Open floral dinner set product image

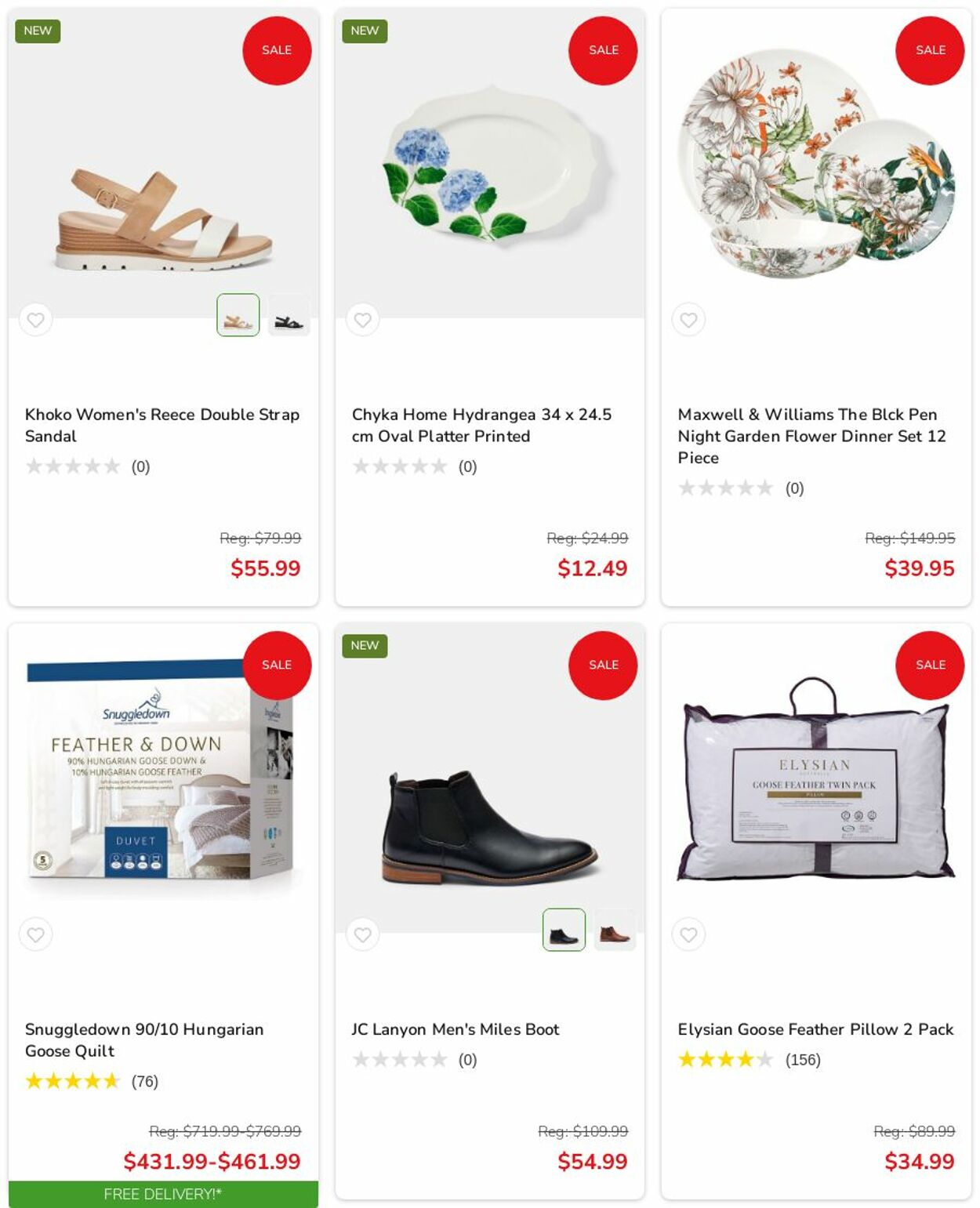point(816,163)
